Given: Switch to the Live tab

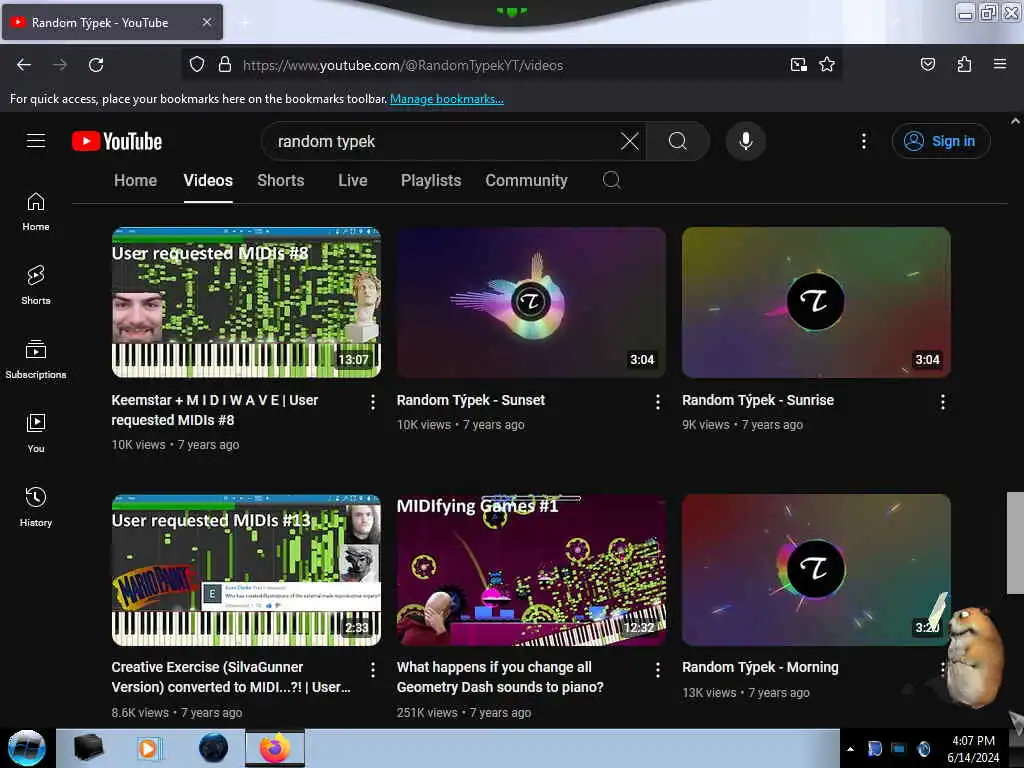Looking at the screenshot, I should (353, 180).
